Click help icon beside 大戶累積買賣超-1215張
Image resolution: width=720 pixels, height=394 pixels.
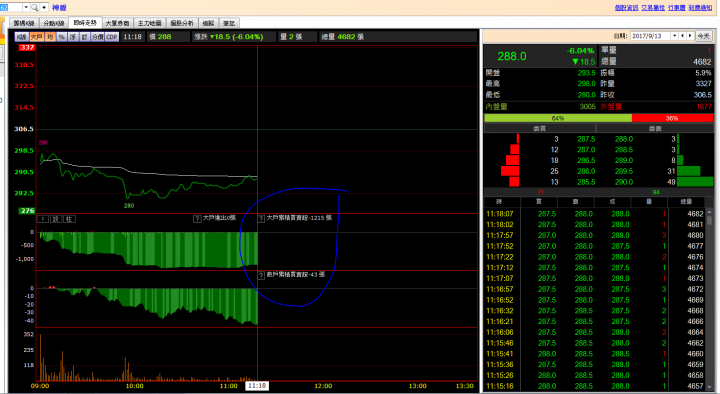click(x=261, y=219)
